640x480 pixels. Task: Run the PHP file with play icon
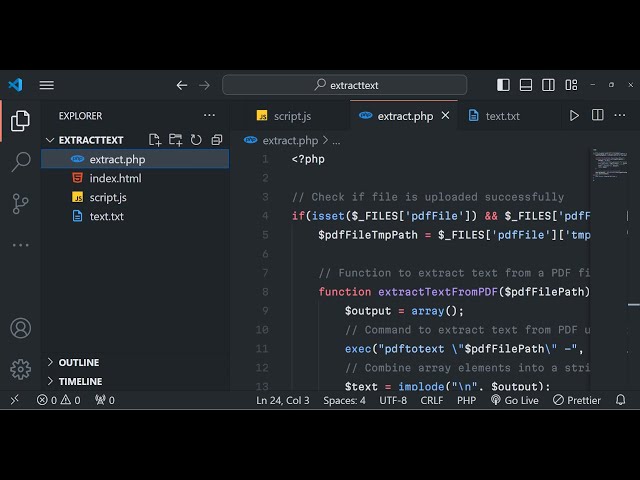(574, 116)
